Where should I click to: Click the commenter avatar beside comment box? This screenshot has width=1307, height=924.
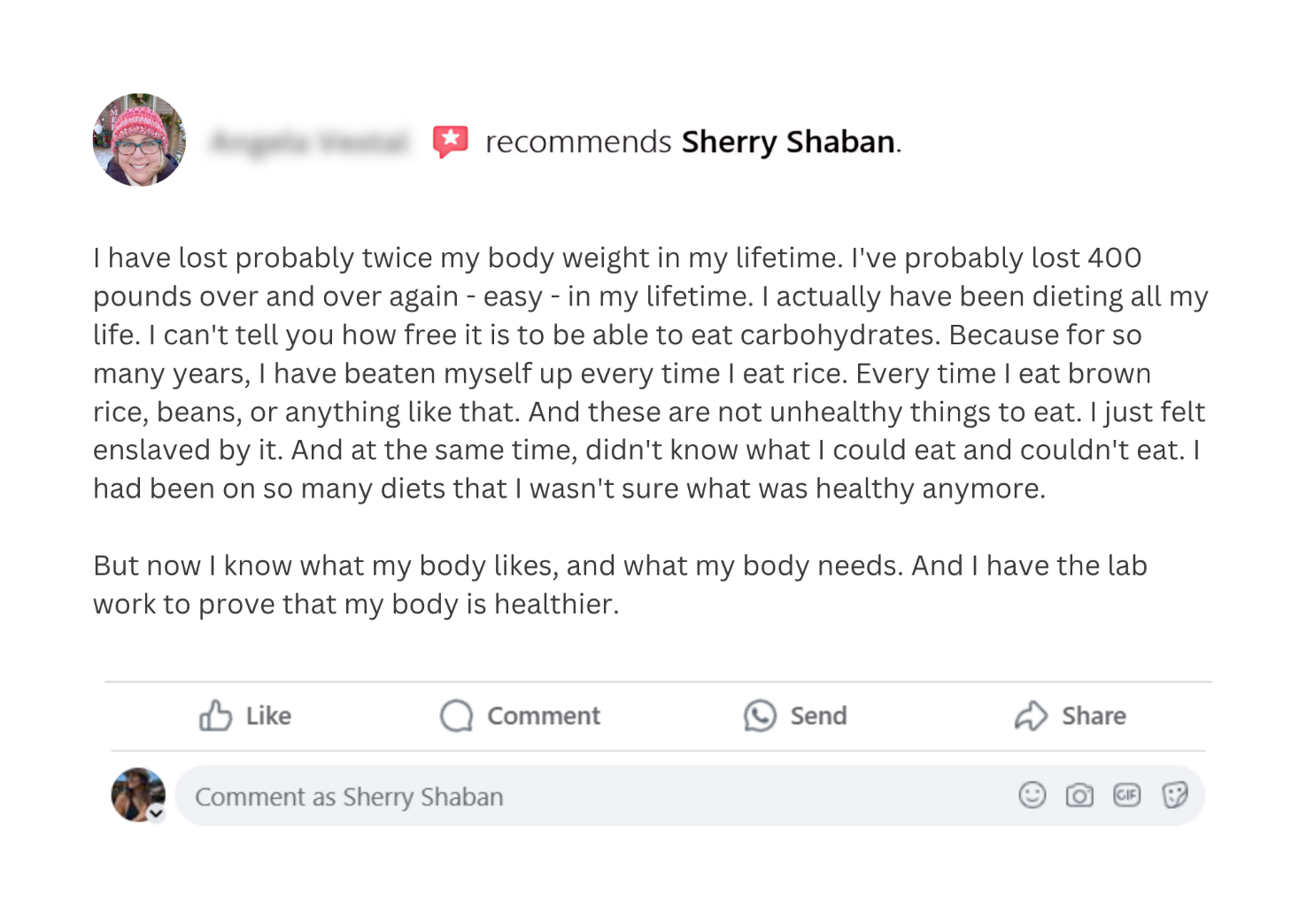(x=136, y=794)
